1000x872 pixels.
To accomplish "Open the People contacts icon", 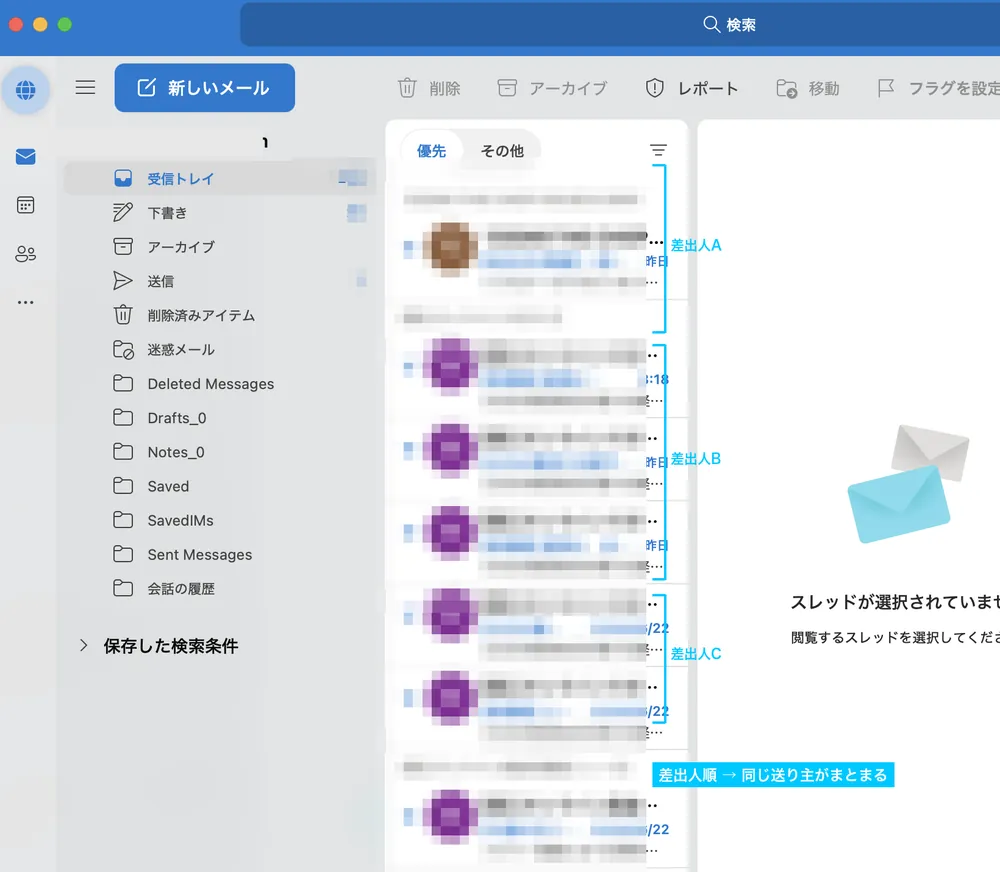I will [x=26, y=254].
